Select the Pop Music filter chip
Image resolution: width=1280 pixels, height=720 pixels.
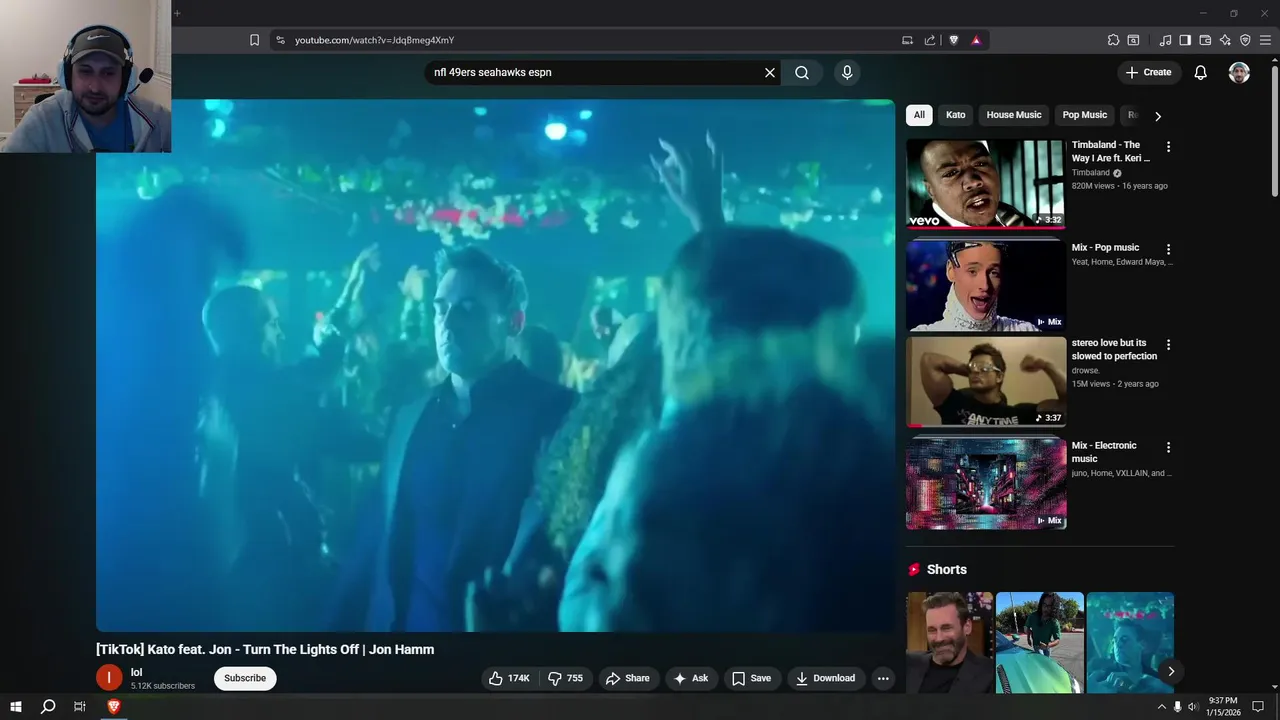coord(1085,115)
